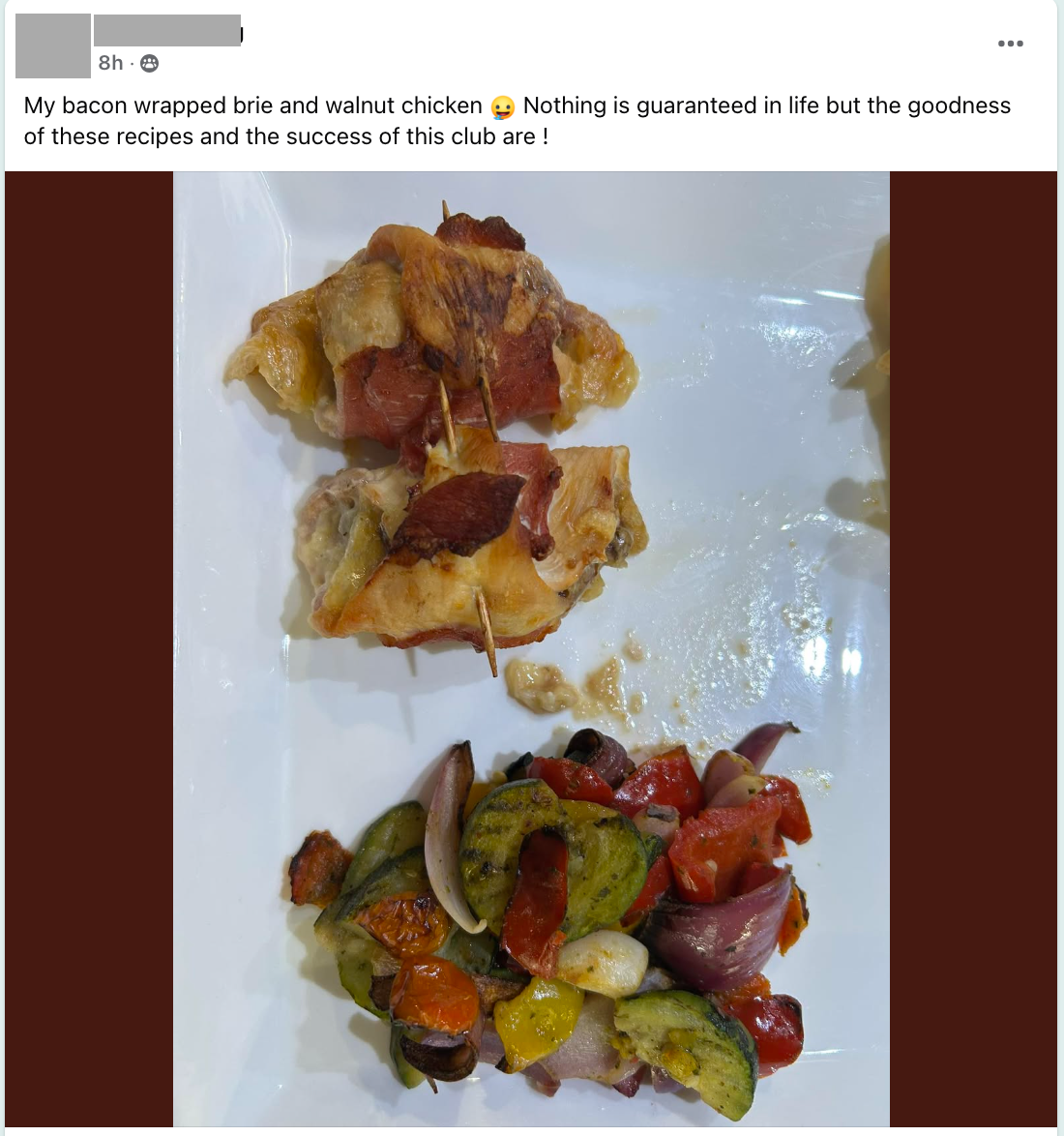Open the three-dot post options menu
Viewport: 1064px width, 1136px height.
tap(1011, 44)
